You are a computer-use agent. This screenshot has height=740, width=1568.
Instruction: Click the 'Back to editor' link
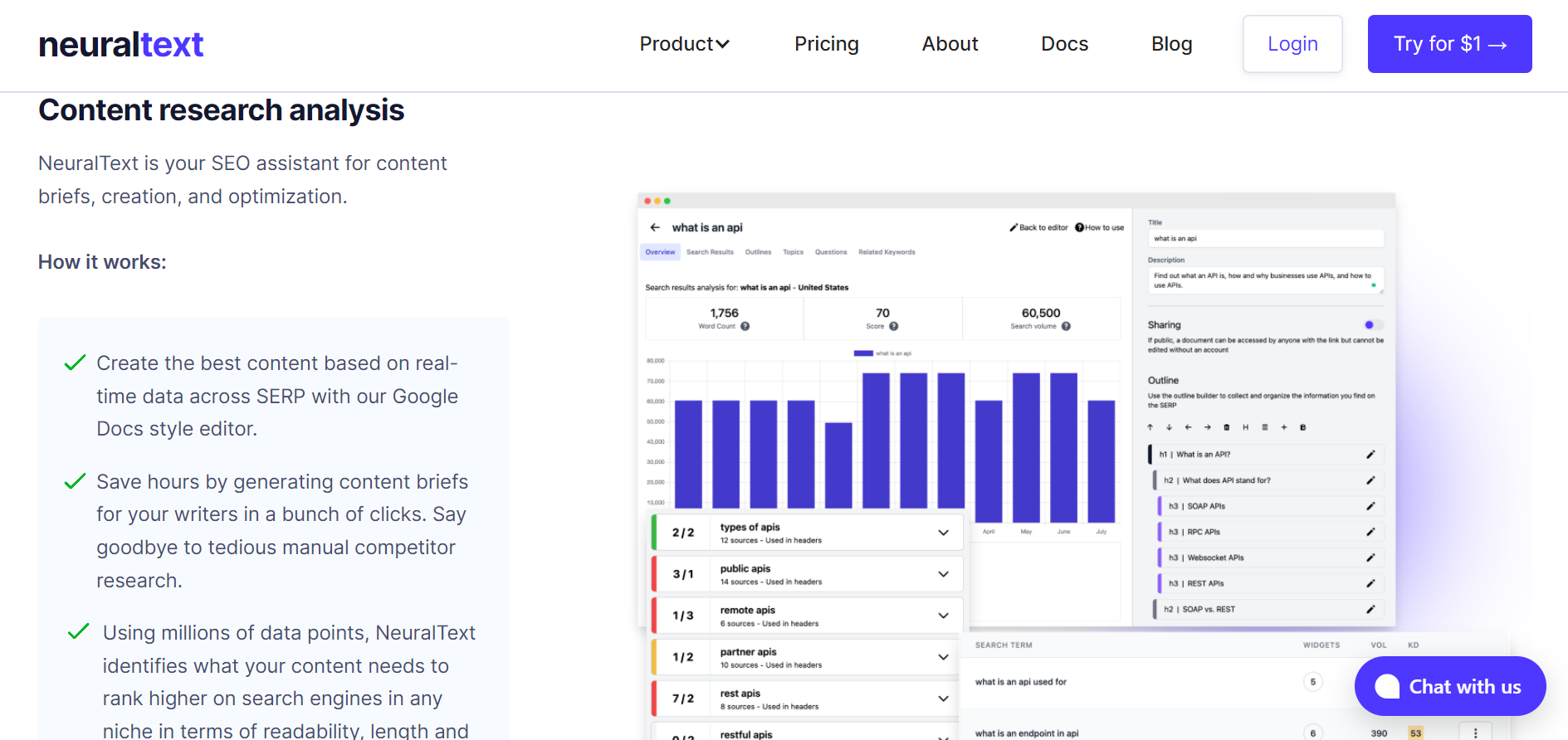tap(1038, 227)
